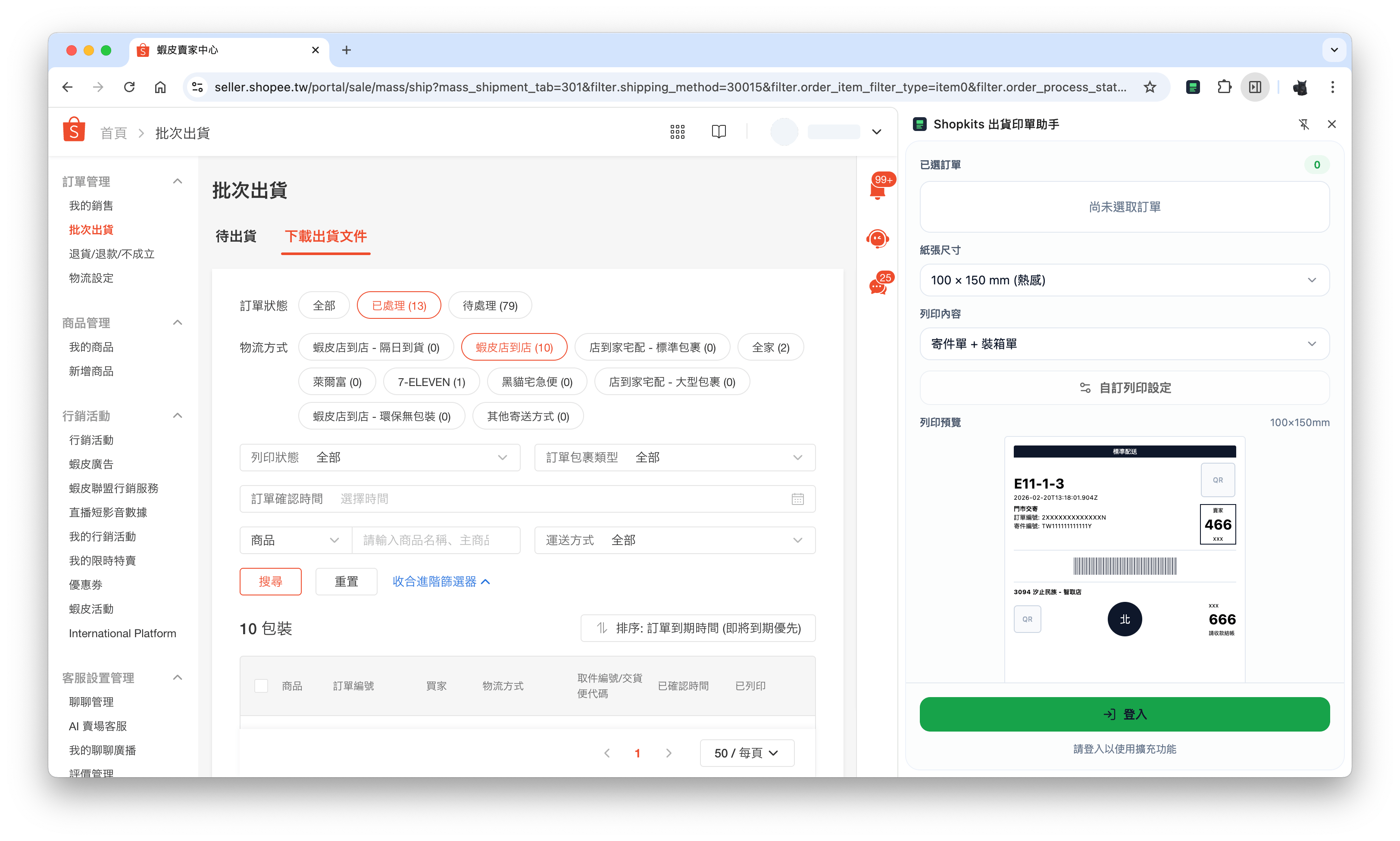This screenshot has height=841, width=1400.
Task: Click the 搜尋 search button
Action: tap(270, 582)
